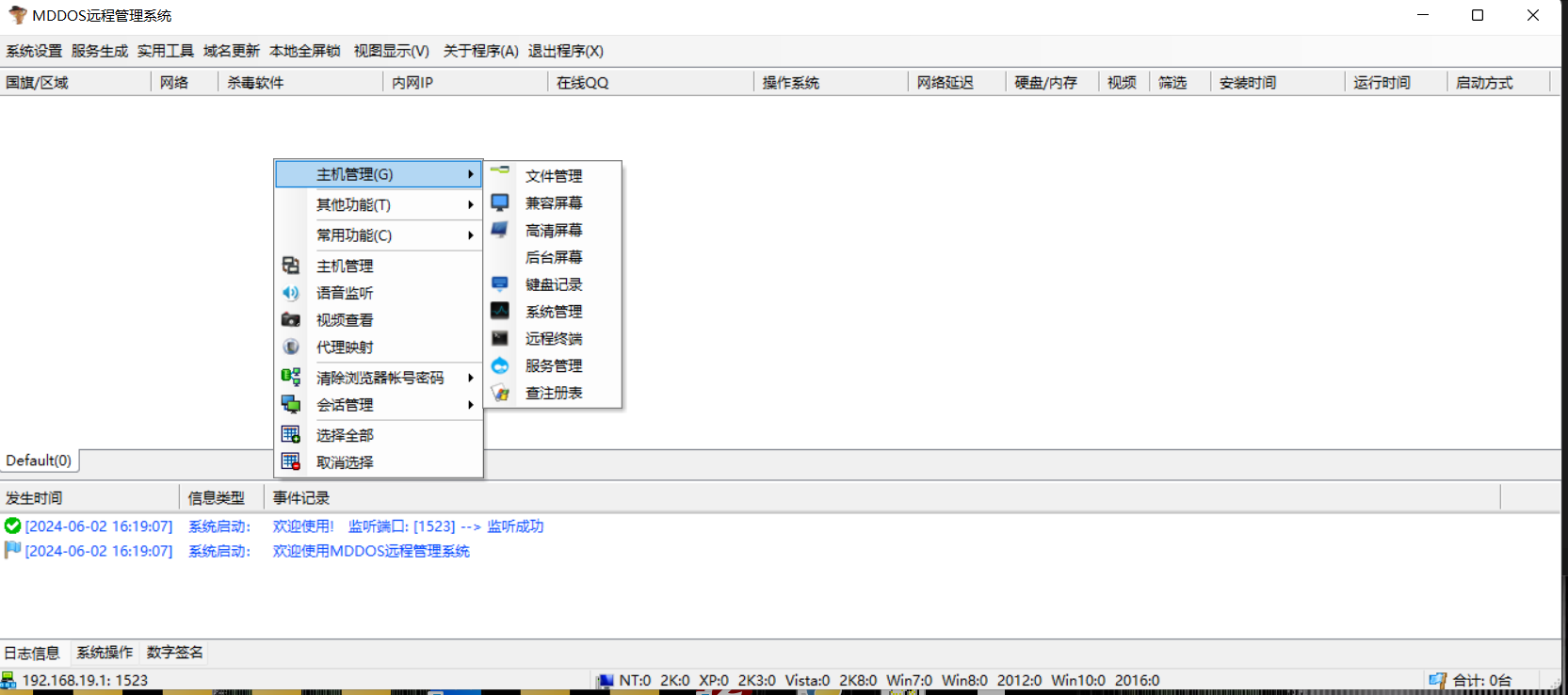This screenshot has height=695, width=1568.
Task: Open the 系统设置 menu
Action: tap(34, 51)
